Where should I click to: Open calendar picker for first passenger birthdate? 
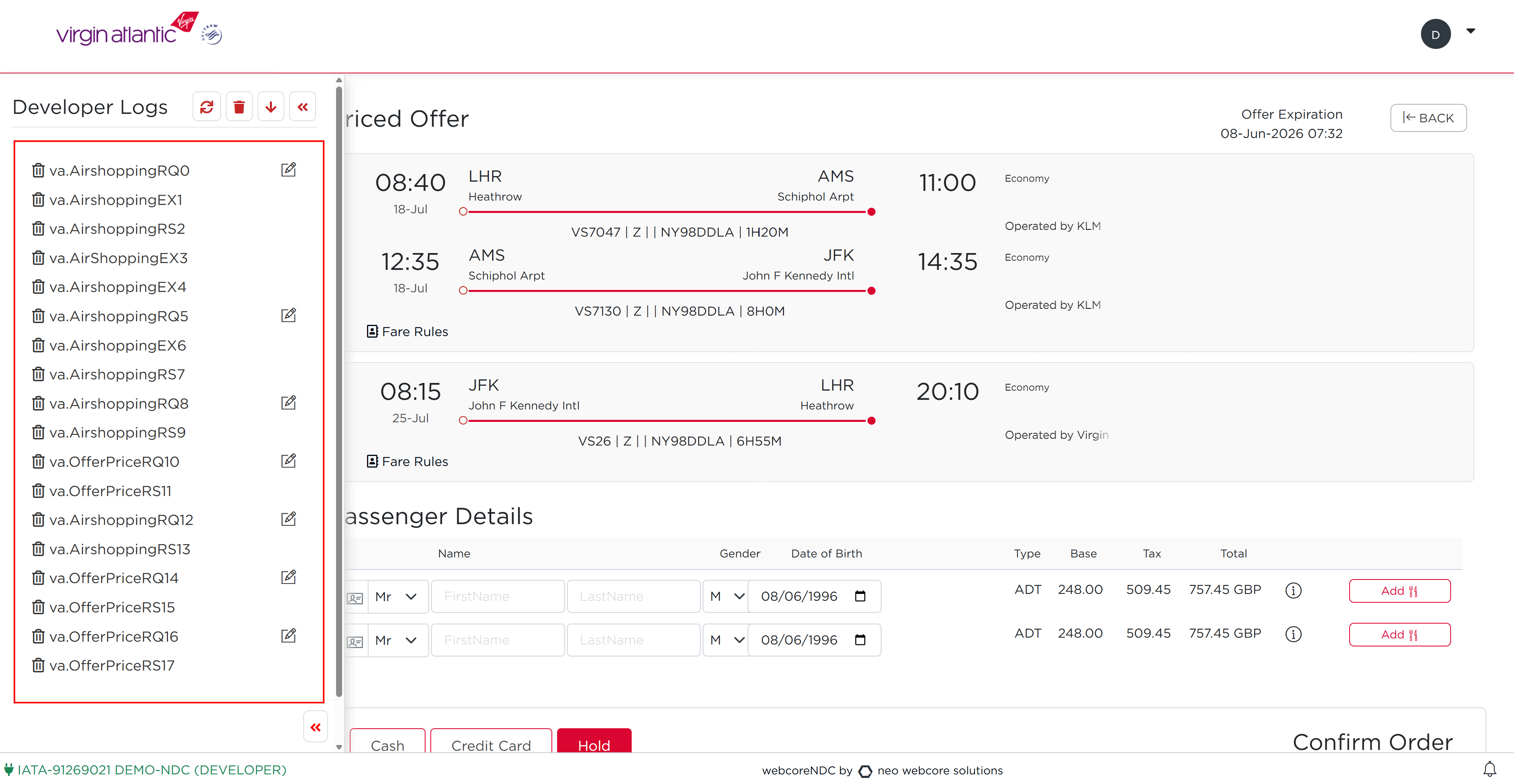860,597
